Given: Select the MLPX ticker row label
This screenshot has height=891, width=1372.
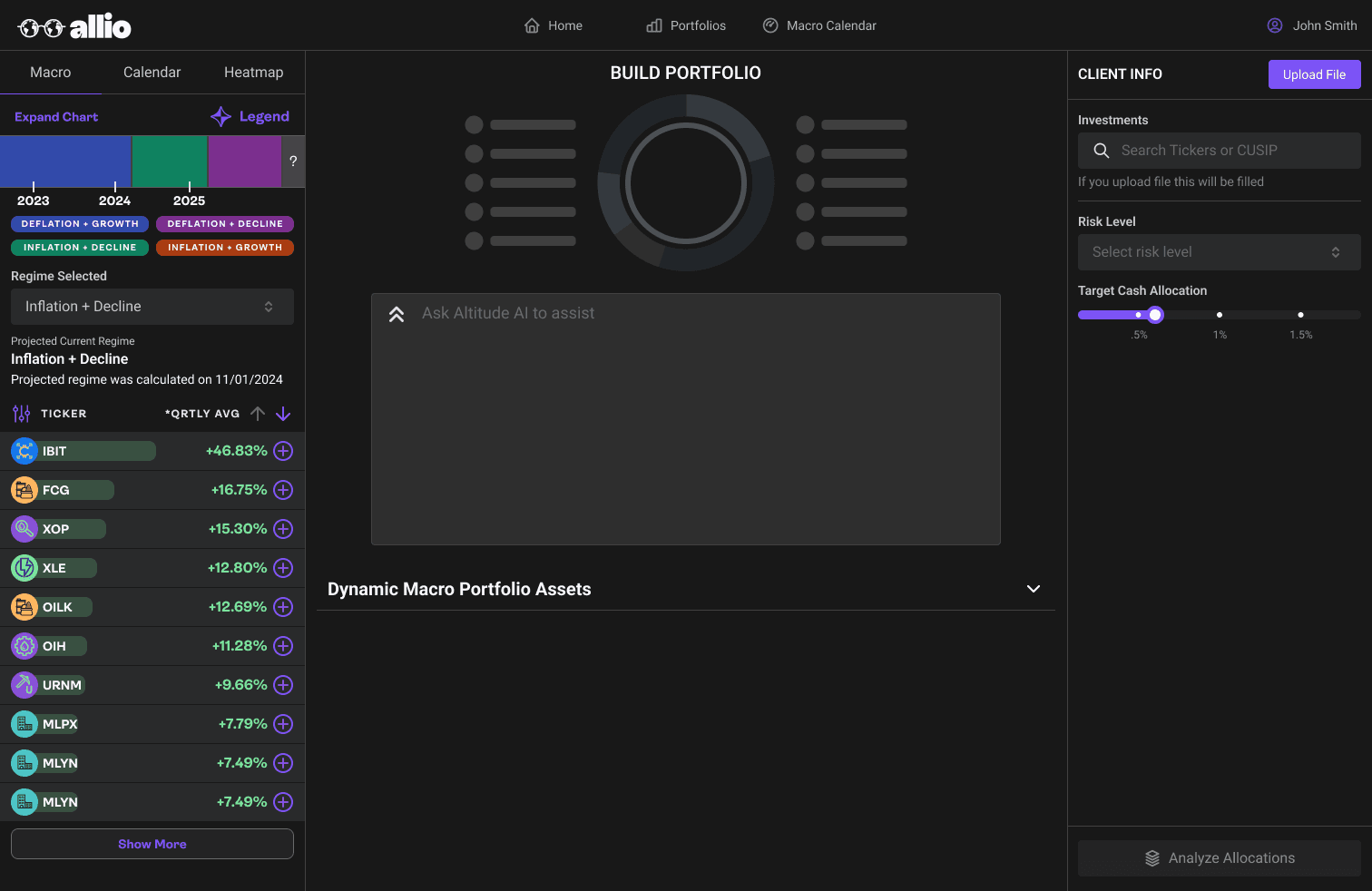Looking at the screenshot, I should pos(60,724).
